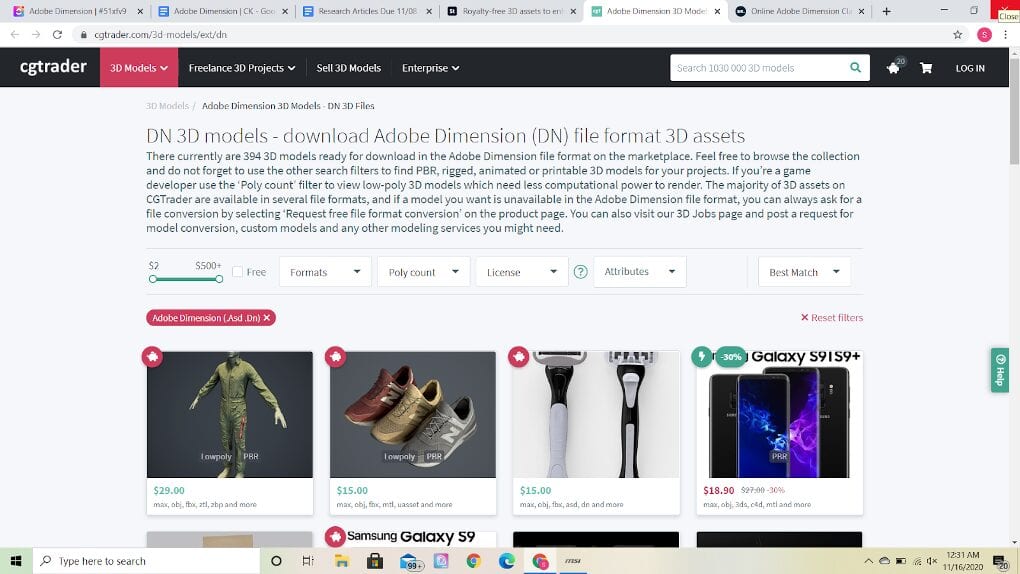Switch to Royalty-free 3D assets tab
This screenshot has width=1020, height=574.
[512, 11]
